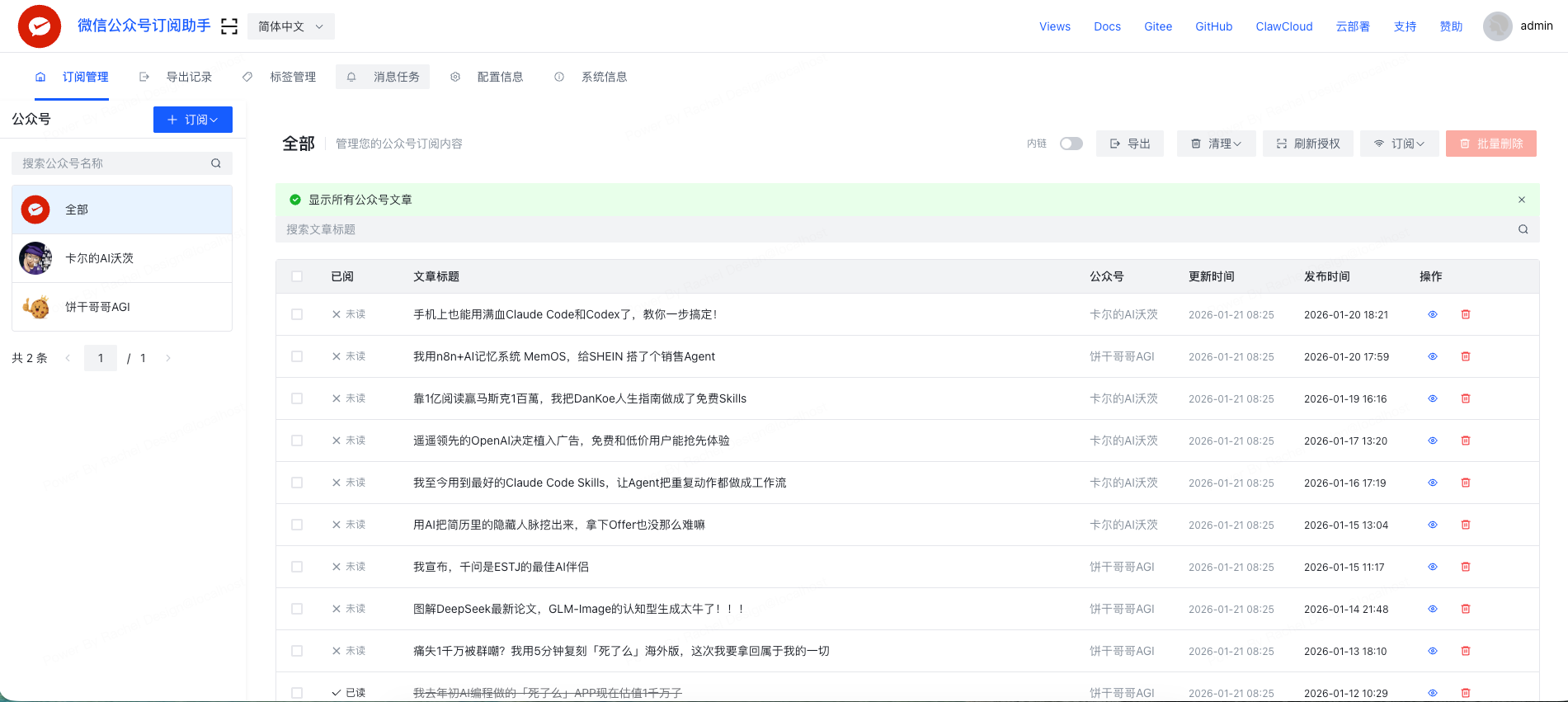Image resolution: width=1568 pixels, height=702 pixels.
Task: Check the row 我宣布，千问是ESTJ的最佳AI伴侣
Action: pyautogui.click(x=297, y=567)
